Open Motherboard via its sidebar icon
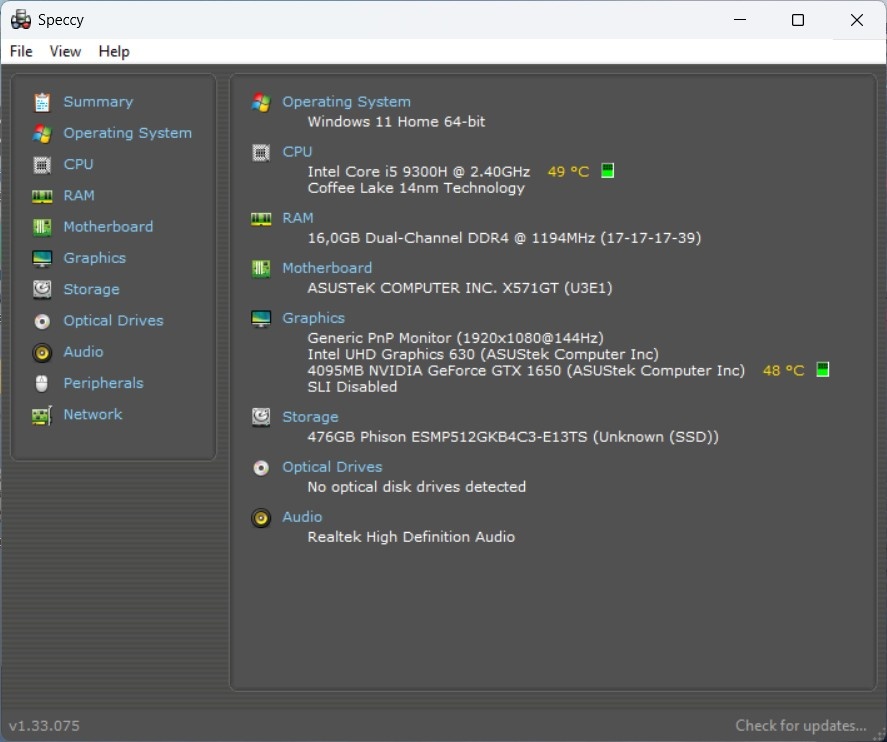 (x=42, y=227)
